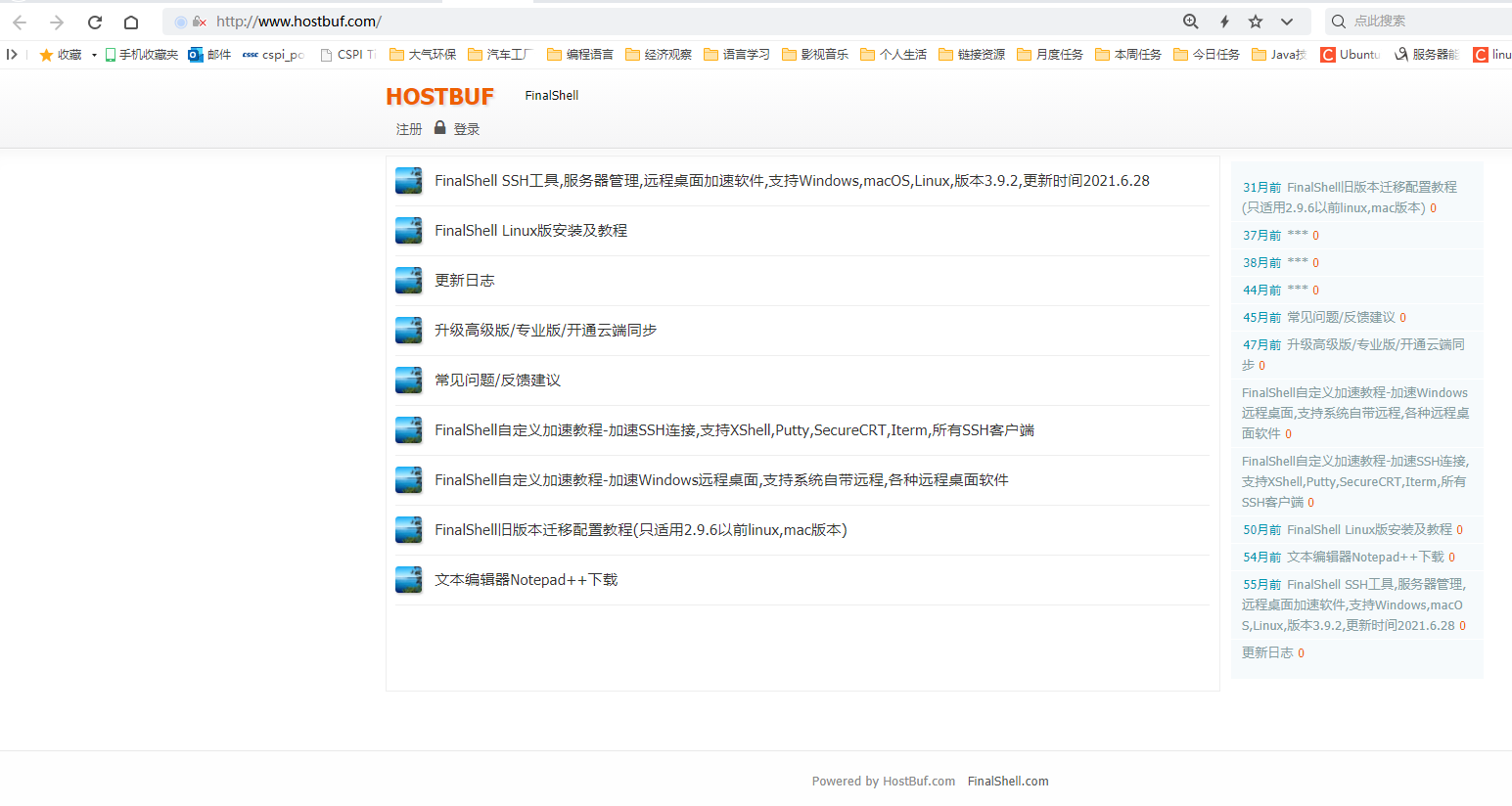The width and height of the screenshot is (1512, 806).
Task: Select the FinalShell navigation menu item
Action: [x=551, y=95]
